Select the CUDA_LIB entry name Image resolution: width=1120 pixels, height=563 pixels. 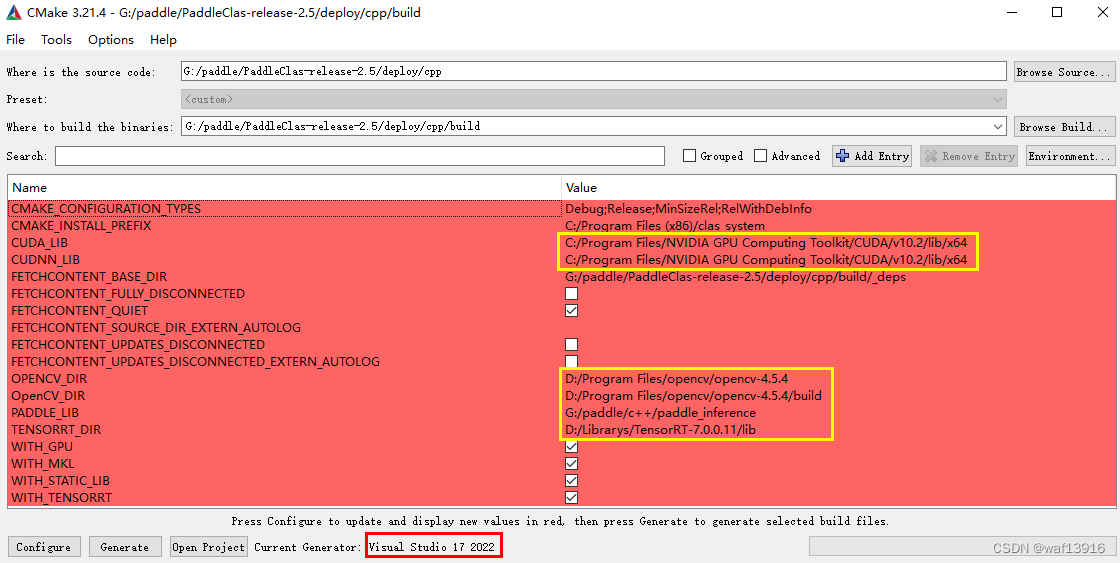pyautogui.click(x=39, y=243)
